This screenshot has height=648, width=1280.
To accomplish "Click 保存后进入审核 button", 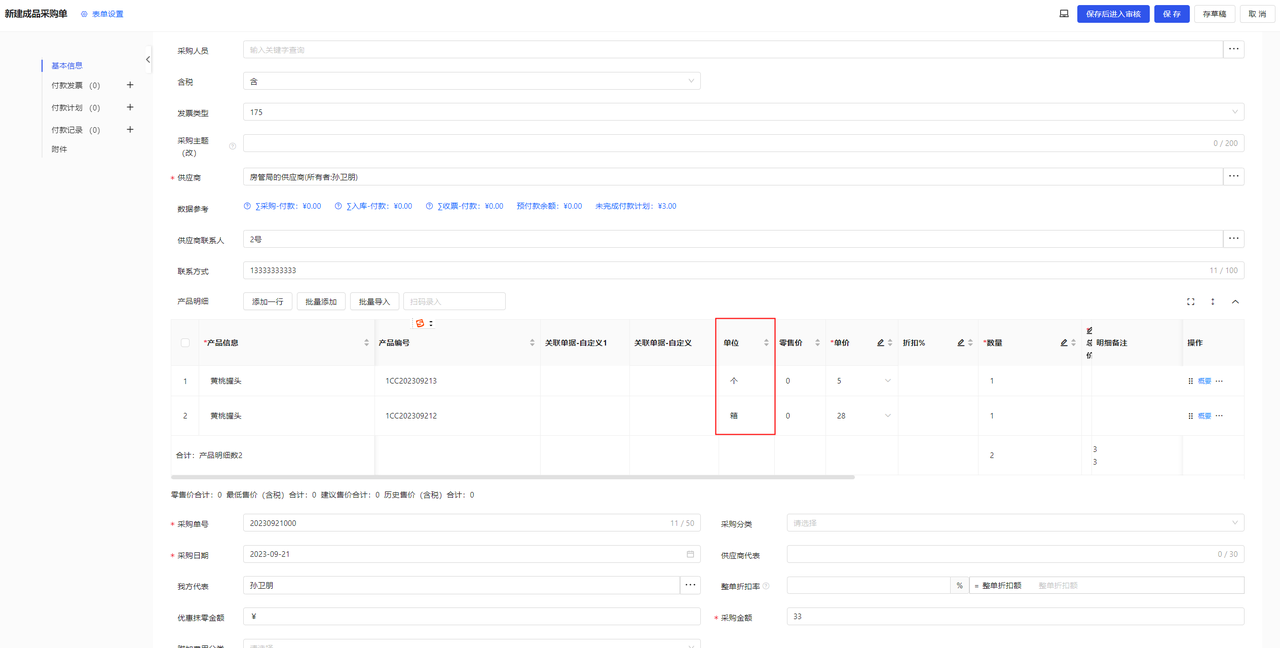I will (x=1113, y=14).
